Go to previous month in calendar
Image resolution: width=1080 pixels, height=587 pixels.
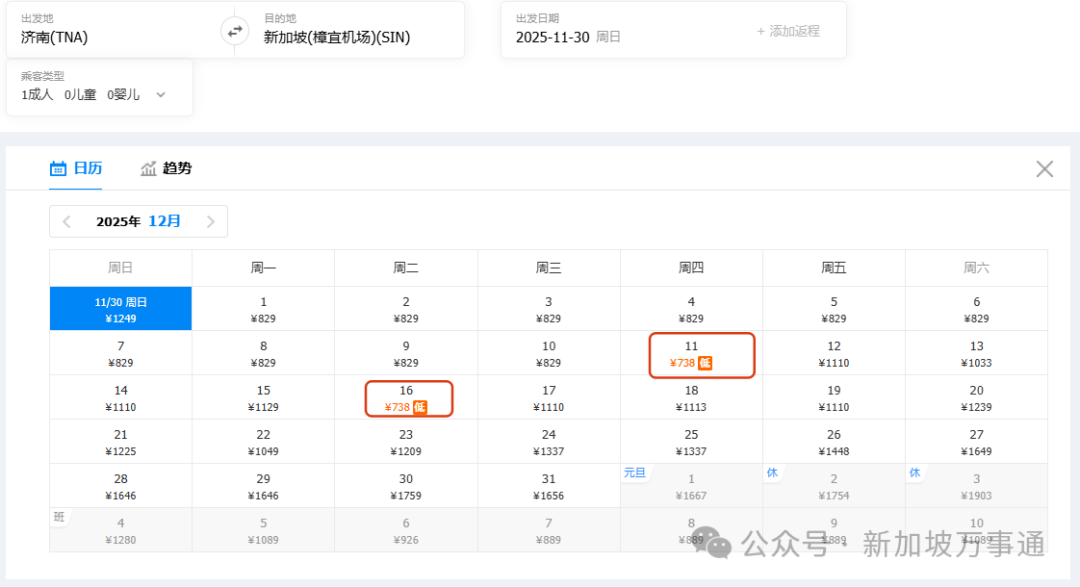(x=67, y=222)
